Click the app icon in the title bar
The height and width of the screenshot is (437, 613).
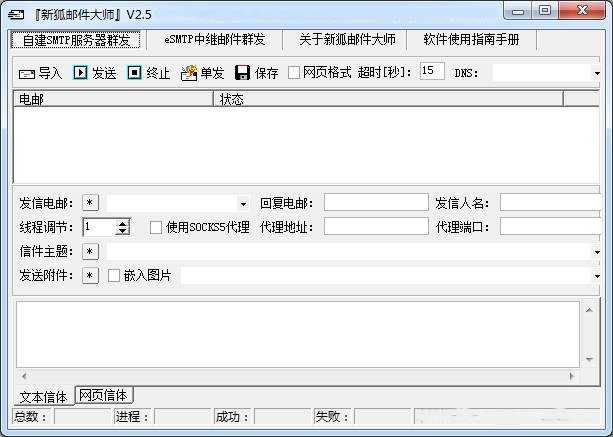pyautogui.click(x=16, y=15)
